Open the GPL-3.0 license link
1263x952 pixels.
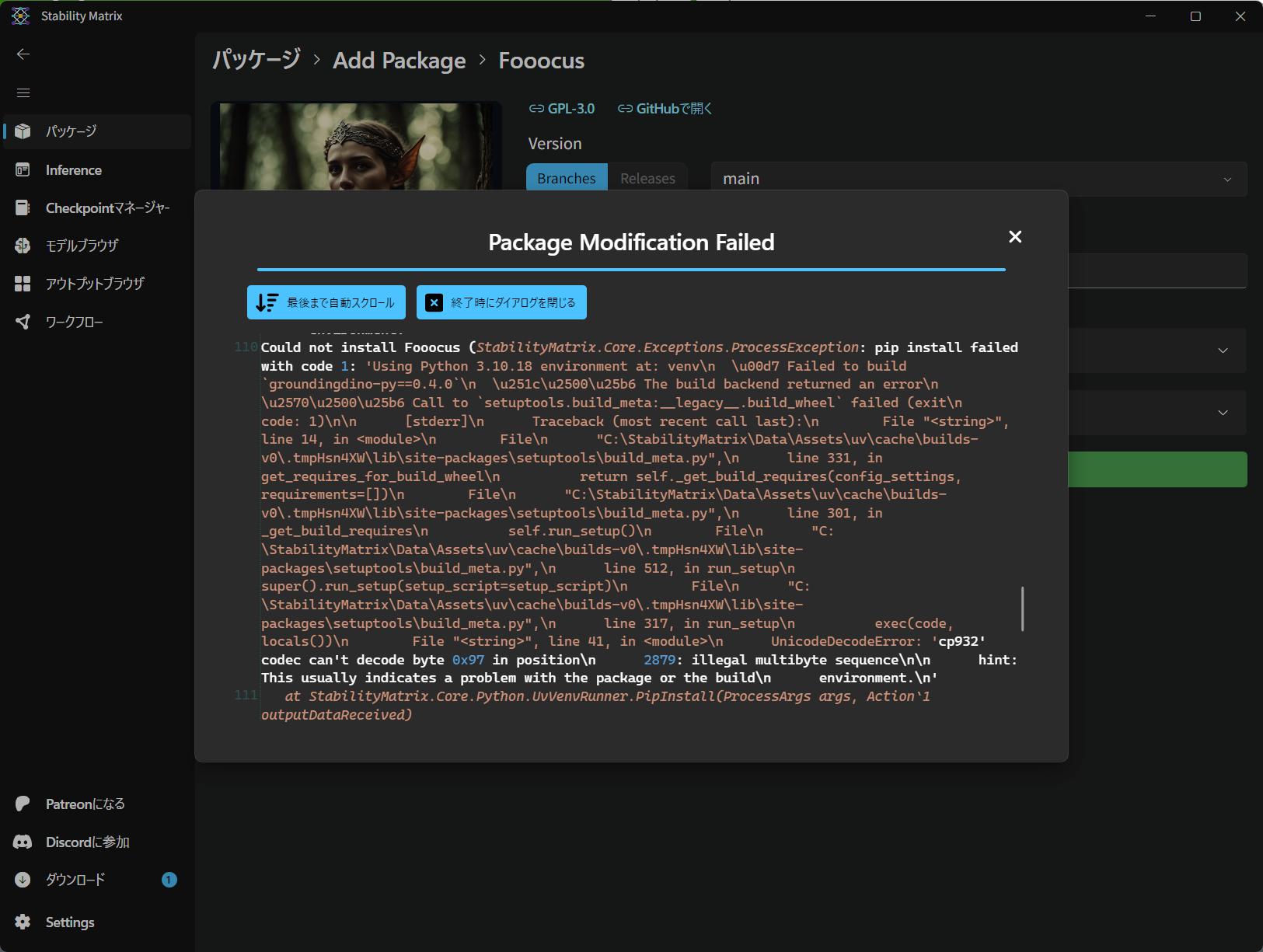[562, 109]
